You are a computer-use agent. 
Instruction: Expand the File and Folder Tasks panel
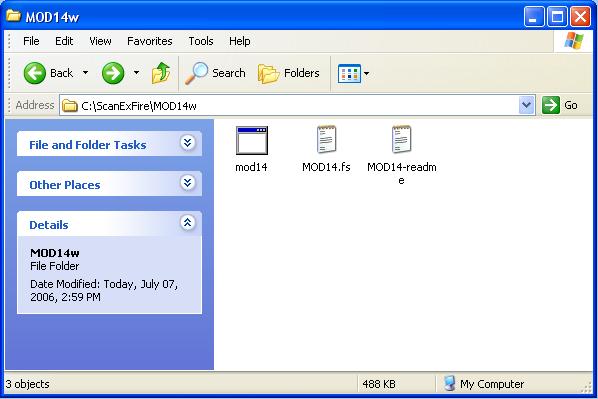click(x=188, y=143)
